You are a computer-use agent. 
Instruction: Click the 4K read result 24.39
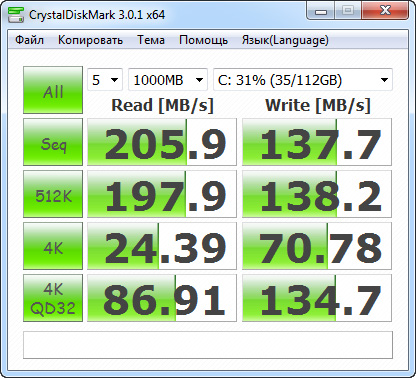(x=162, y=246)
